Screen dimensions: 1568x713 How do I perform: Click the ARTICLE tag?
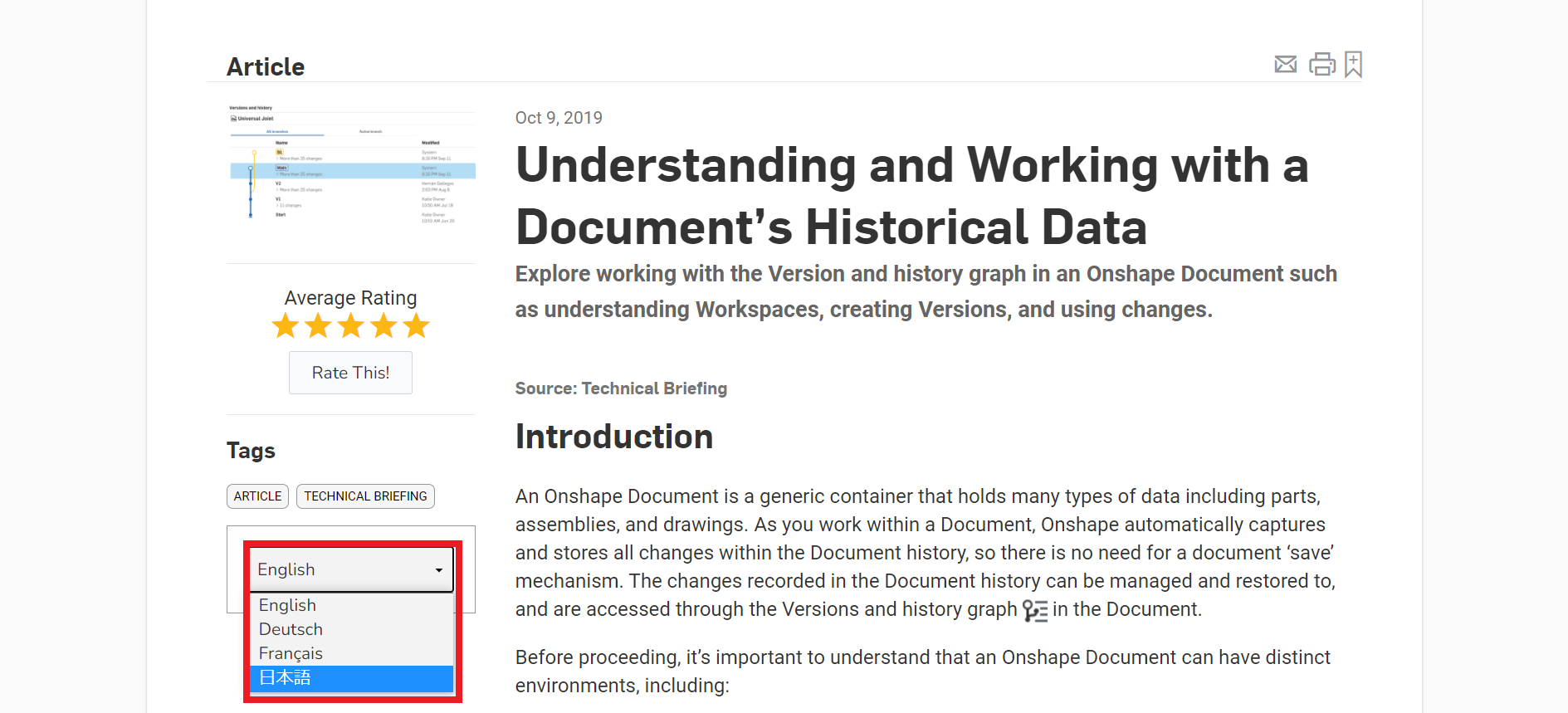pos(257,496)
